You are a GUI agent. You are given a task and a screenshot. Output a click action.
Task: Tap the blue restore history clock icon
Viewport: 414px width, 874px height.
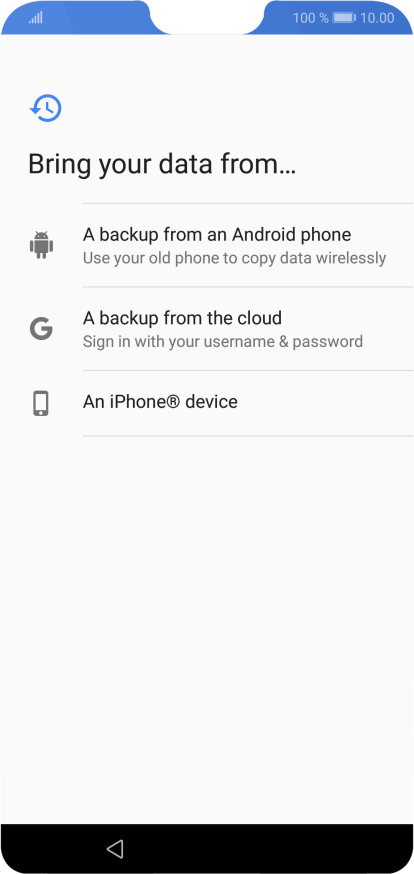click(x=46, y=108)
